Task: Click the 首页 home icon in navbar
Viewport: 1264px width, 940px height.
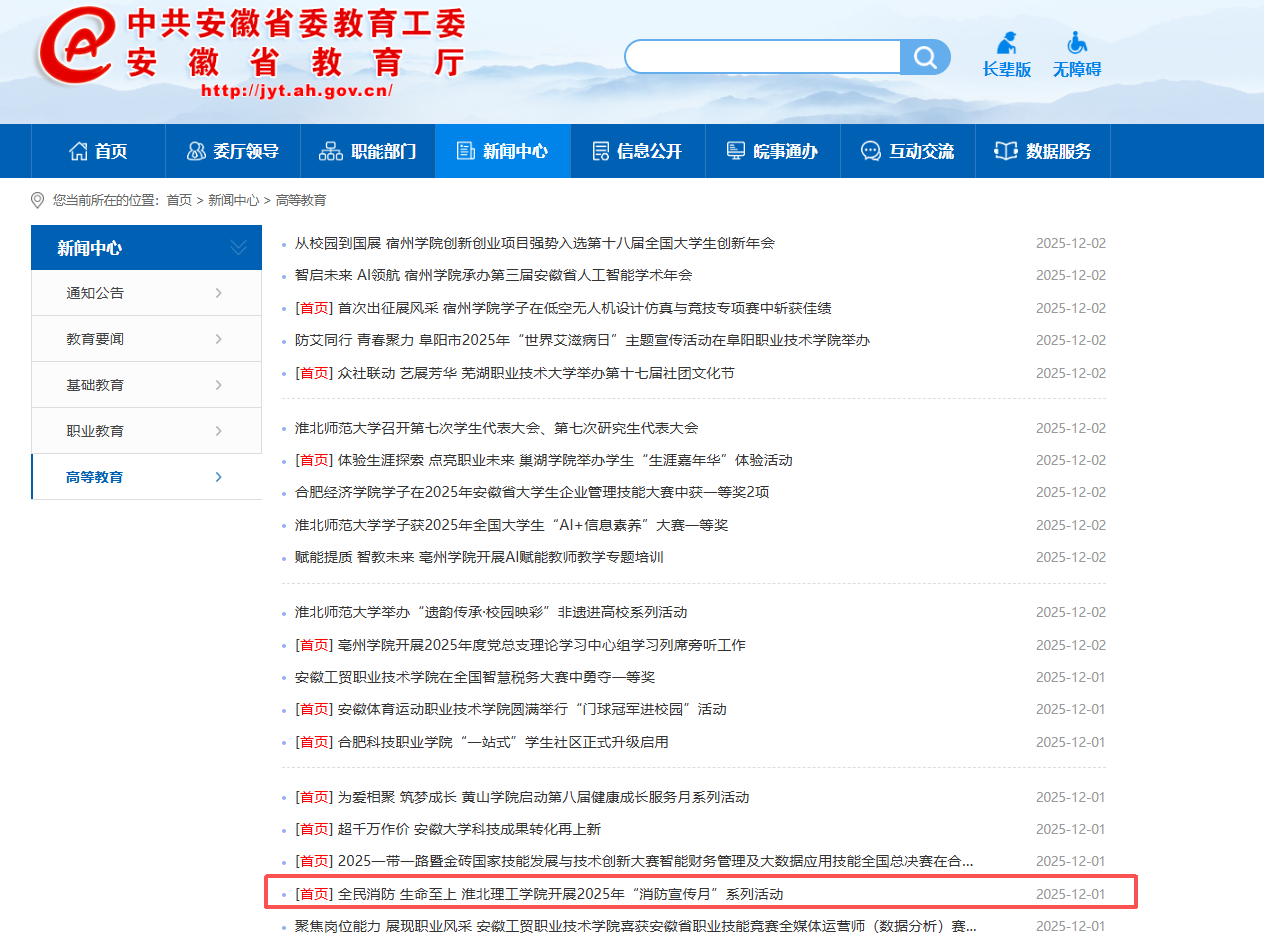Action: coord(78,151)
